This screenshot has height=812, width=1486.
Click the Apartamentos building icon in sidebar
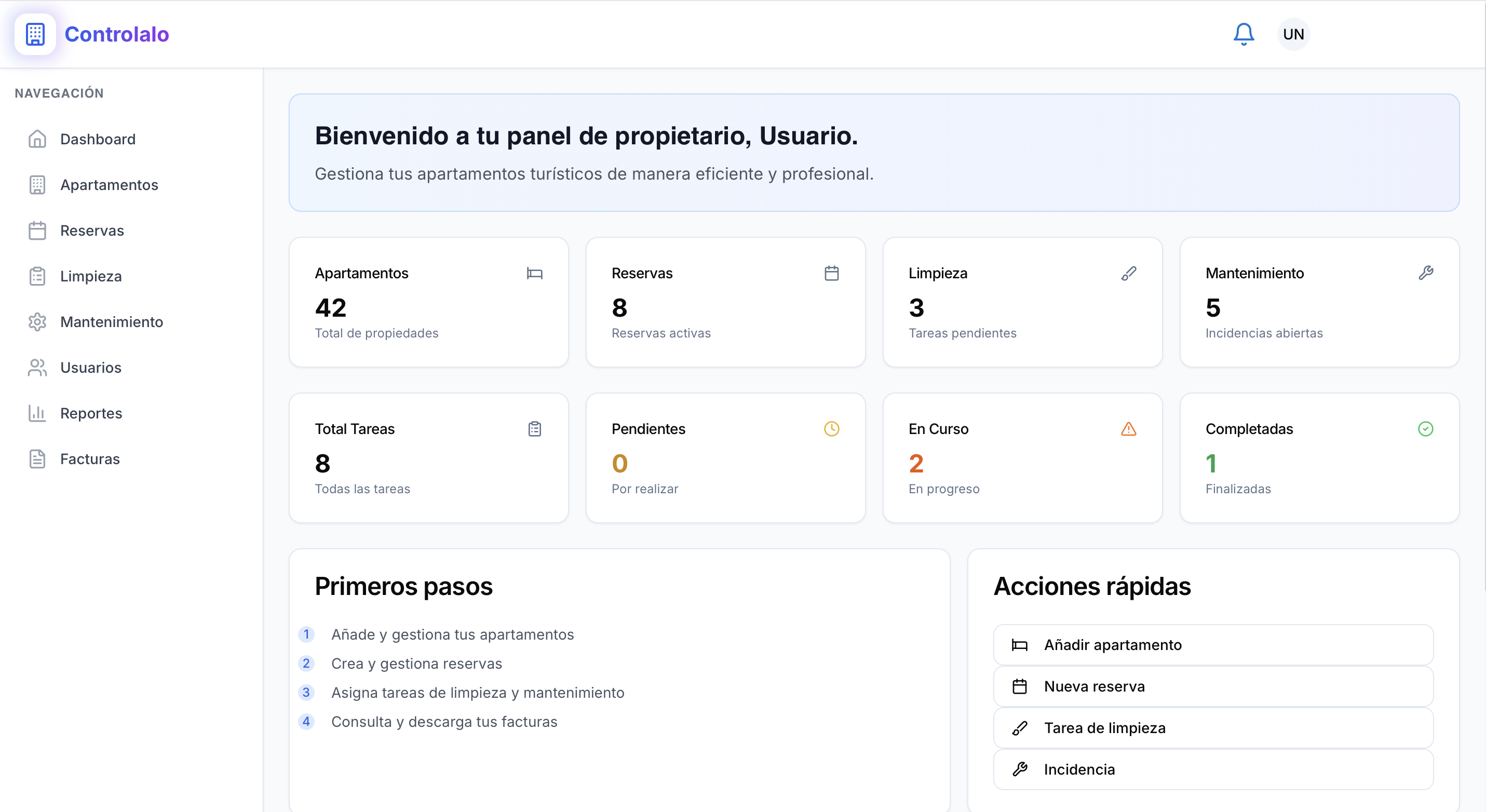[37, 184]
